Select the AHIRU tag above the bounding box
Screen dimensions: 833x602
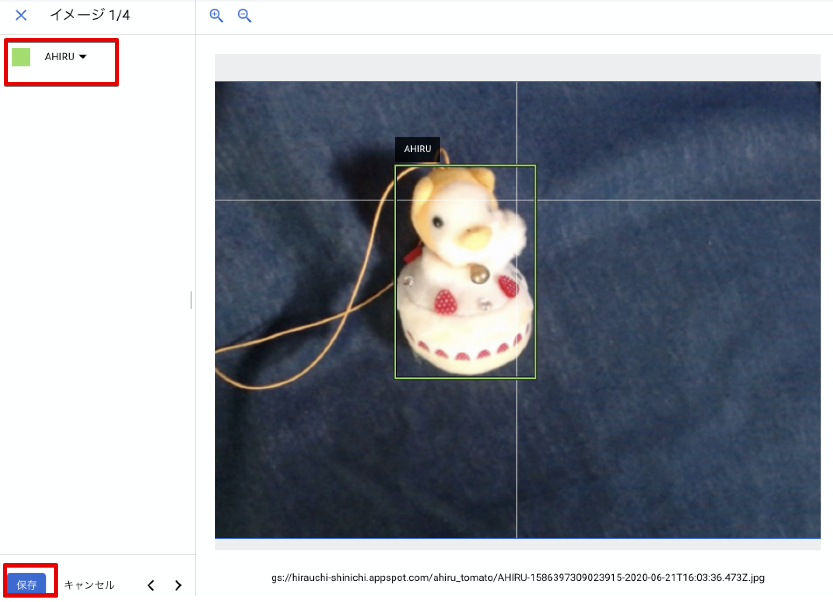click(x=417, y=148)
